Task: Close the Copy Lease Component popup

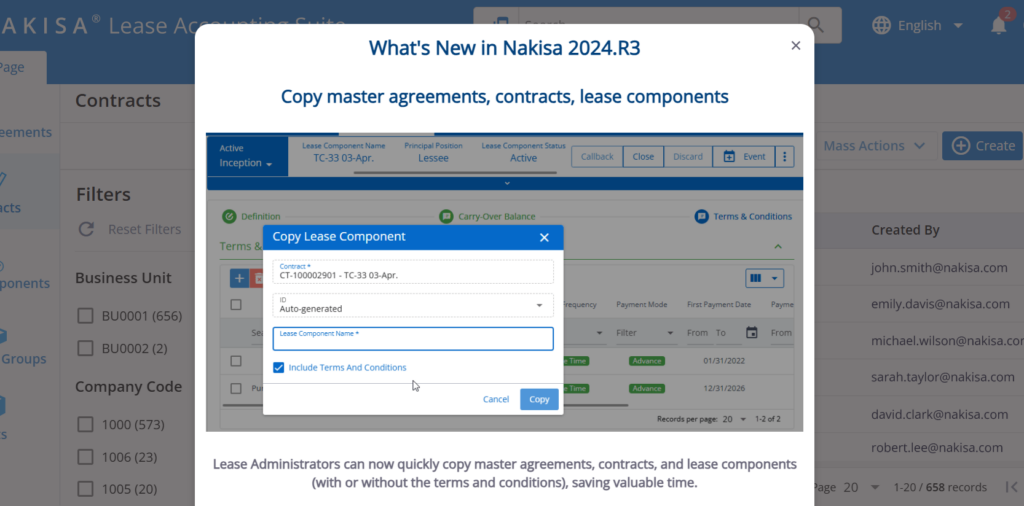Action: [x=544, y=237]
